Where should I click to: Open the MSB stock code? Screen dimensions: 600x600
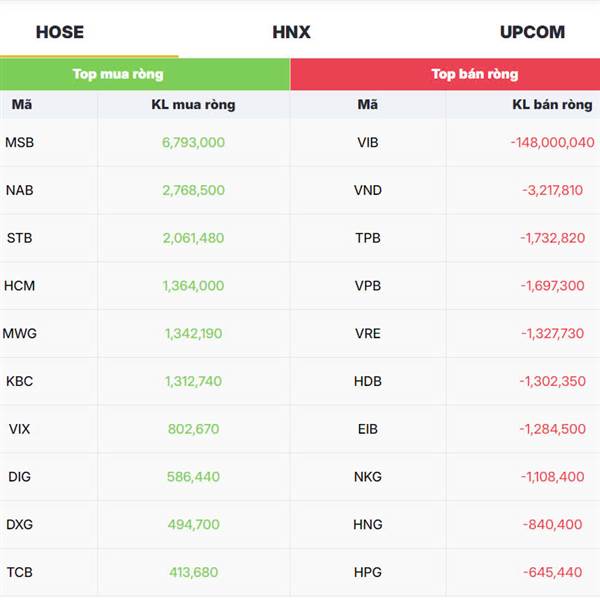20,142
